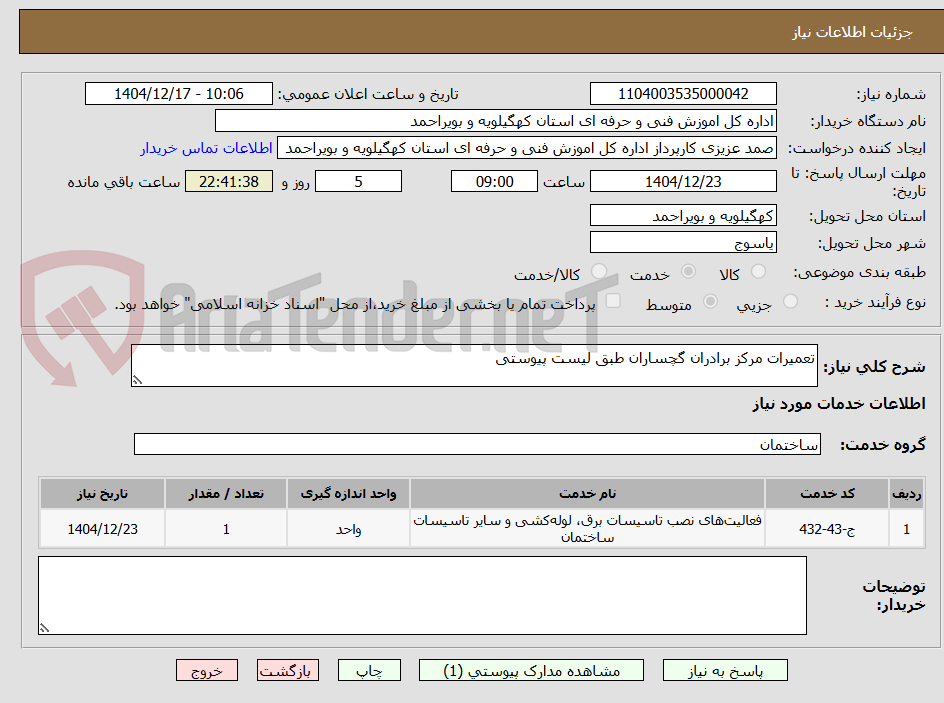Click the buyer notes text area
Viewport: 944px width, 703px height.
pos(422,595)
